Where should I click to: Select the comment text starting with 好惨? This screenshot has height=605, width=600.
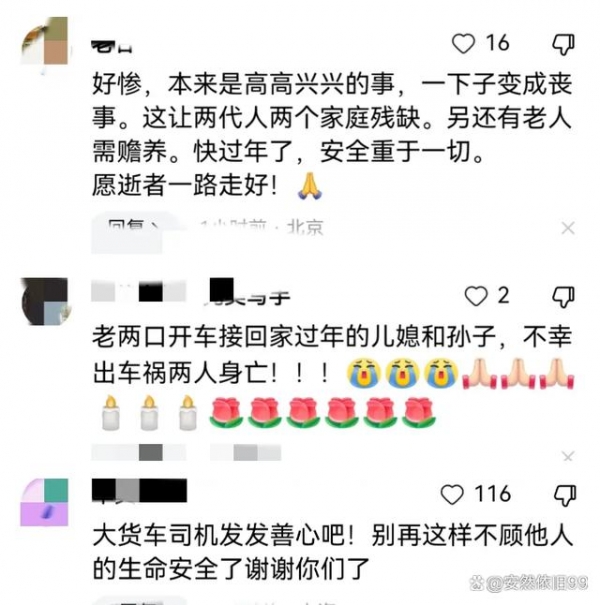[332, 134]
